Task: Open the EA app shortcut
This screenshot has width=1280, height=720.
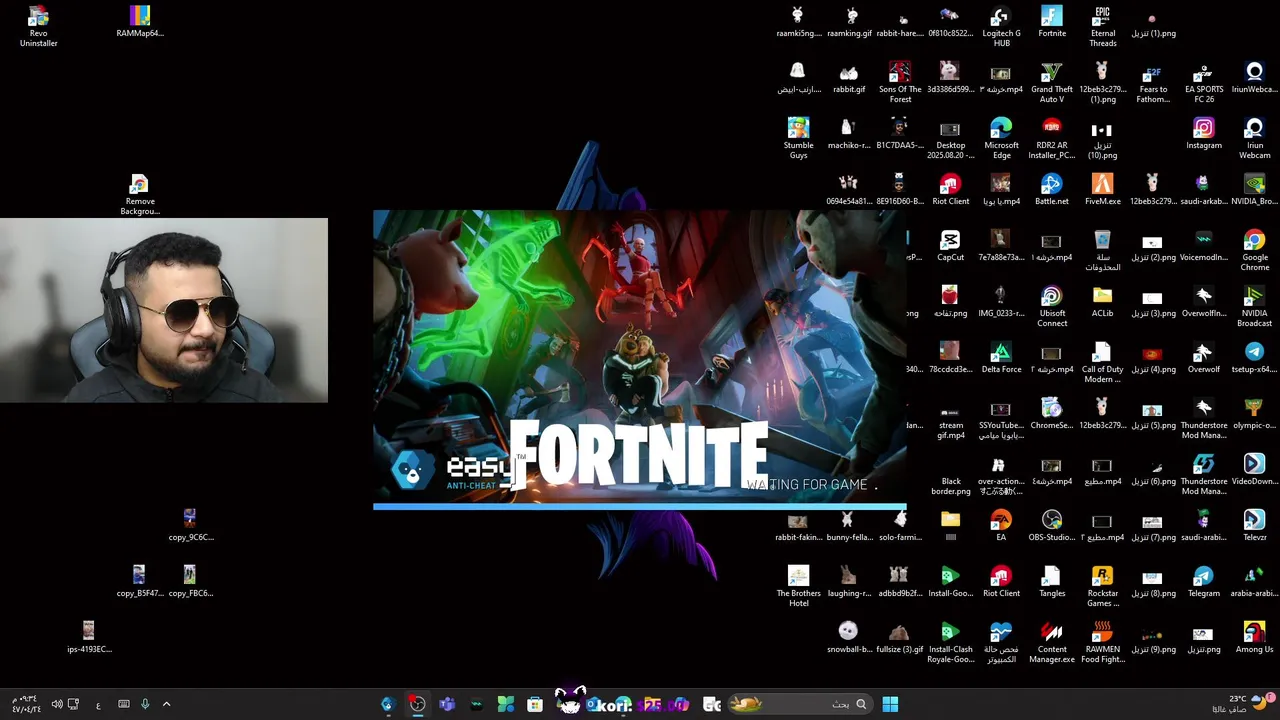Action: 1001,526
